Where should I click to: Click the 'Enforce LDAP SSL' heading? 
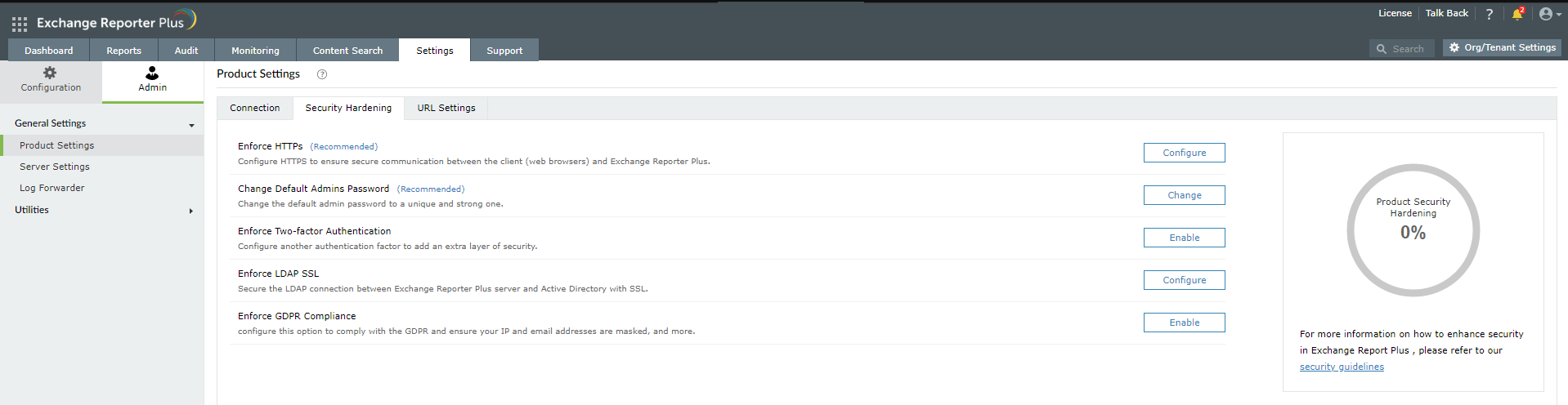279,274
